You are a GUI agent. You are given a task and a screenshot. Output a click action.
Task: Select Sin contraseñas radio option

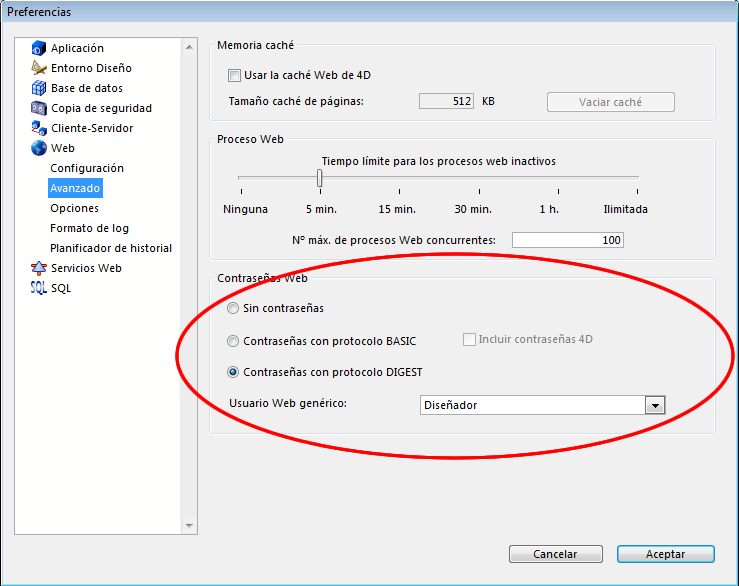pyautogui.click(x=234, y=308)
